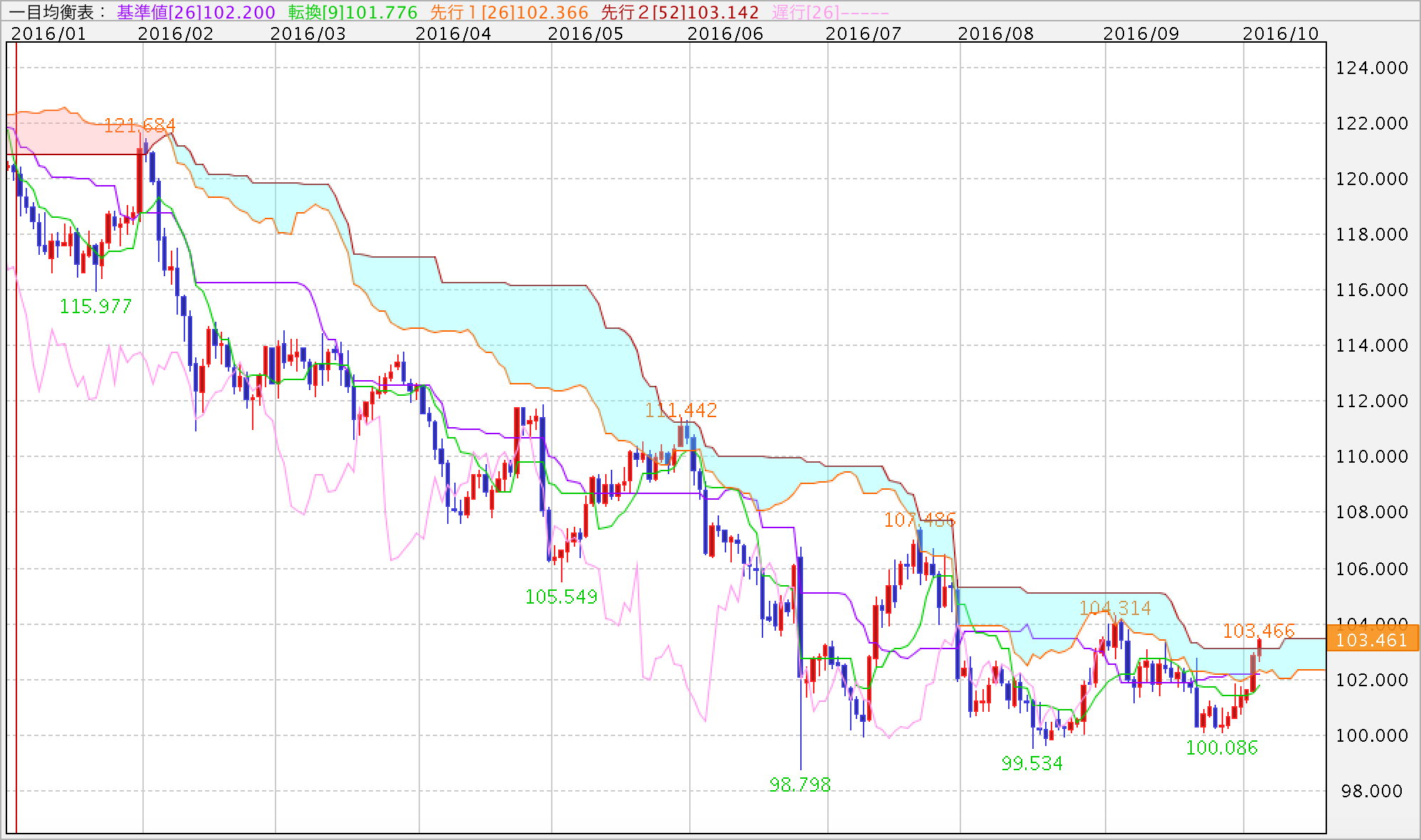Click the 2016/07 date axis label
This screenshot has width=1421, height=840.
tap(863, 33)
